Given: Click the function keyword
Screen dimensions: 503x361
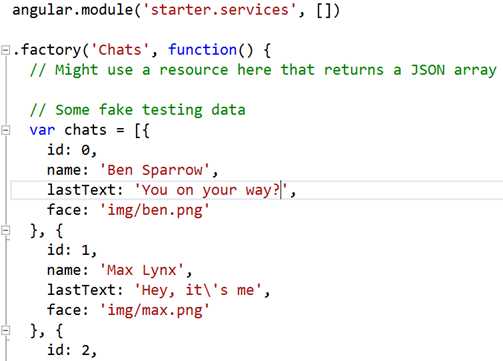Looking at the screenshot, I should click(202, 50).
